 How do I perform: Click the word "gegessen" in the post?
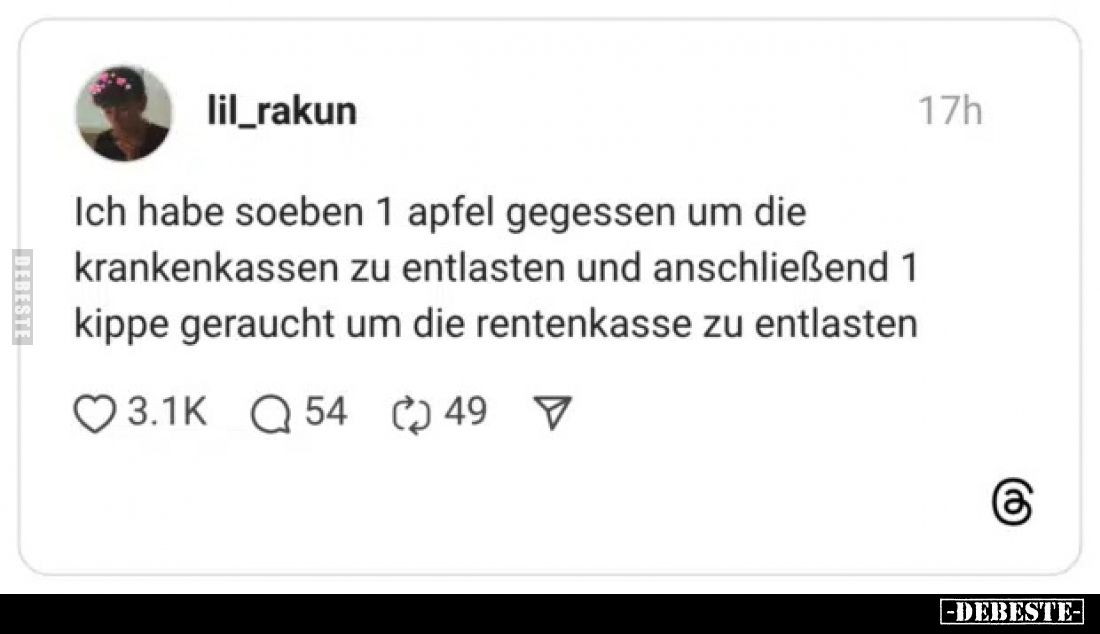[x=582, y=216]
